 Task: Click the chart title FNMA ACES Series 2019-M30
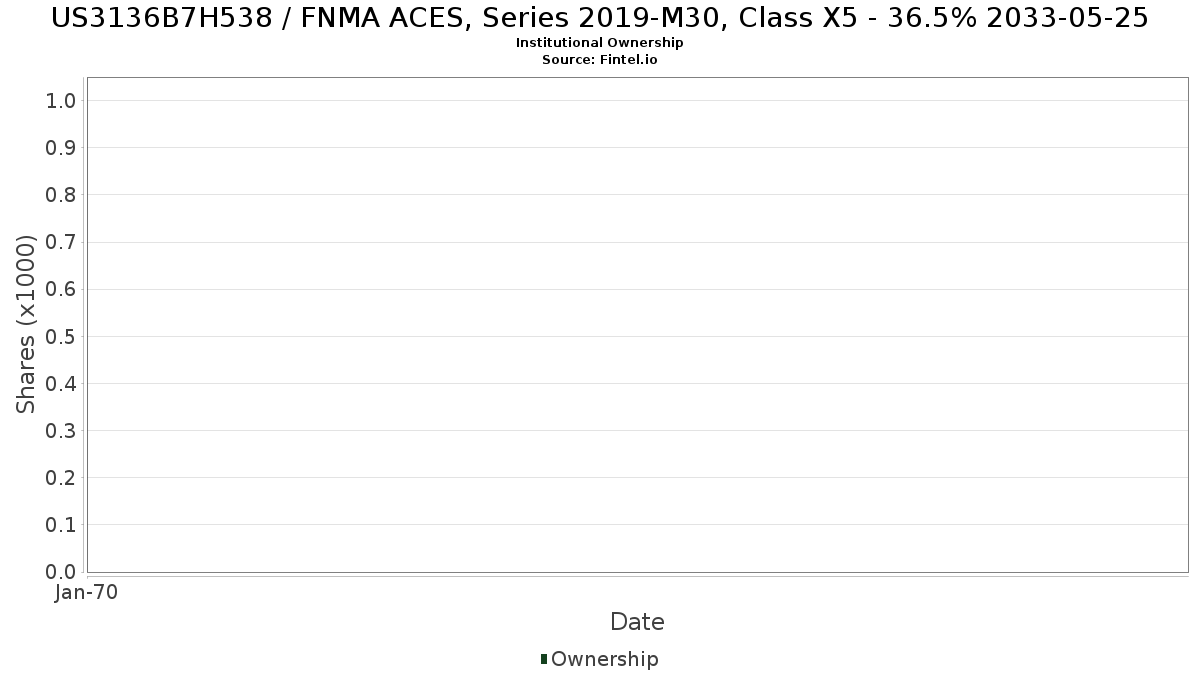(x=599, y=18)
